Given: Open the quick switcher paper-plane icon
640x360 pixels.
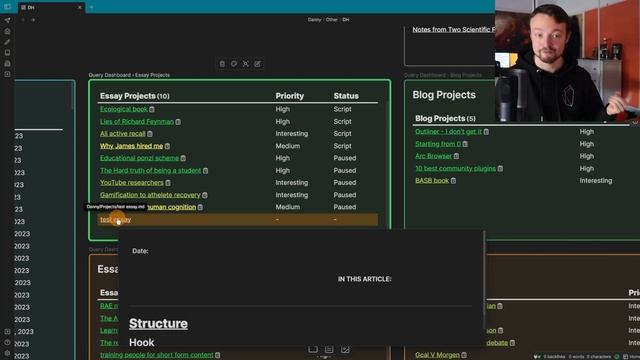Looking at the screenshot, I should point(7,20).
